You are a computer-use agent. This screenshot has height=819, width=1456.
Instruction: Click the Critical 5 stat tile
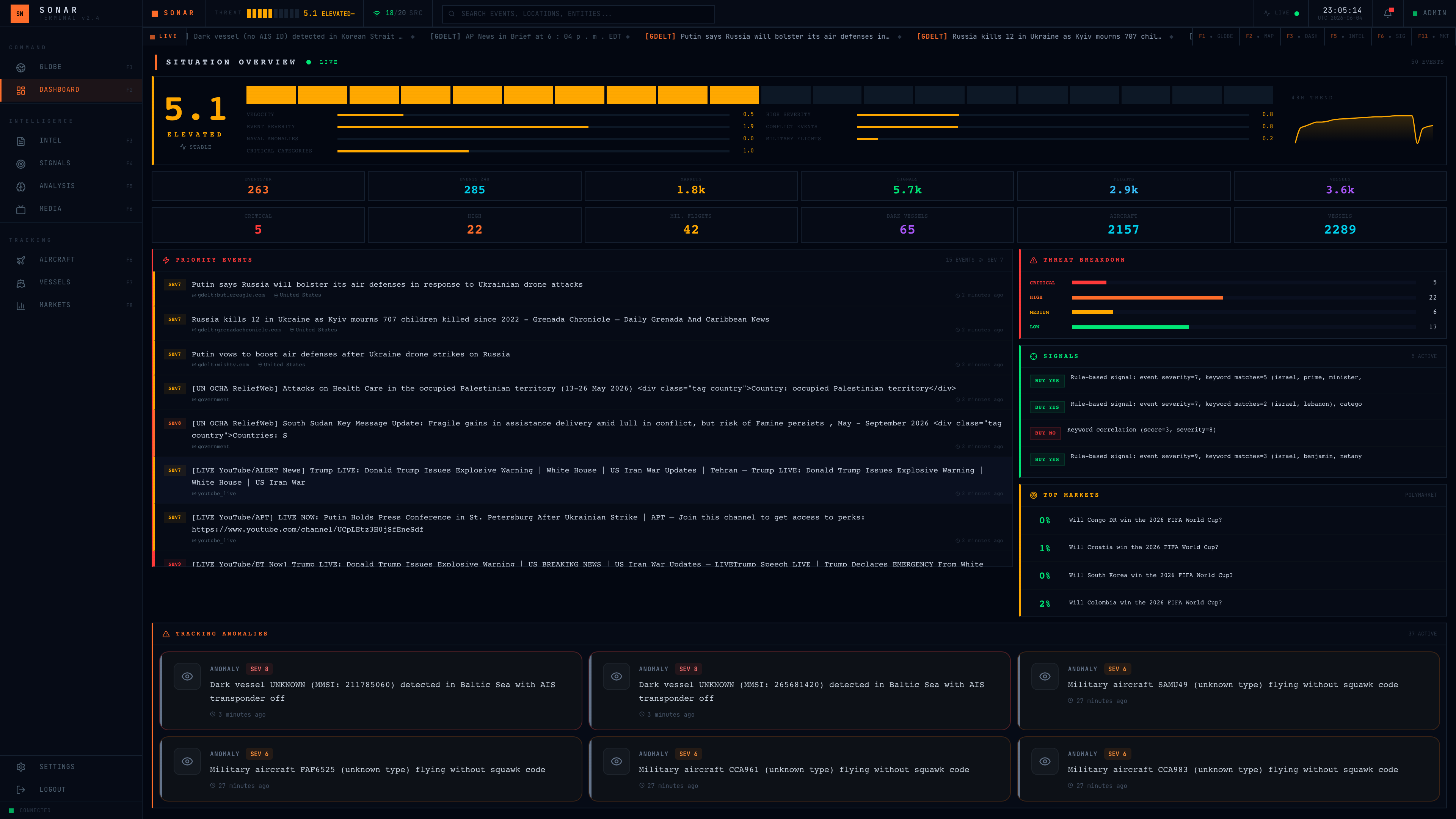(258, 225)
